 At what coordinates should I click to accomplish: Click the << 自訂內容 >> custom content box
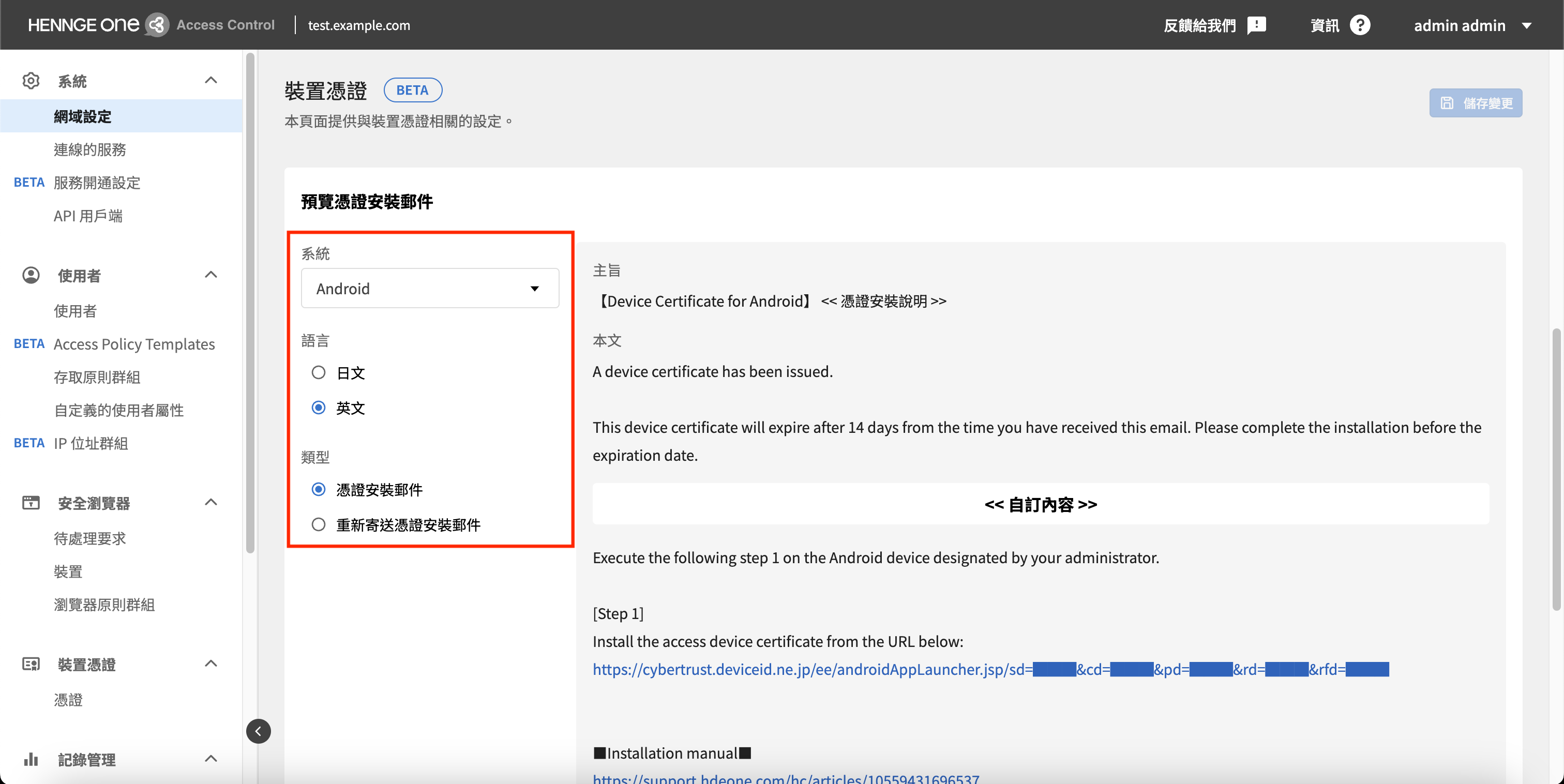click(1041, 504)
